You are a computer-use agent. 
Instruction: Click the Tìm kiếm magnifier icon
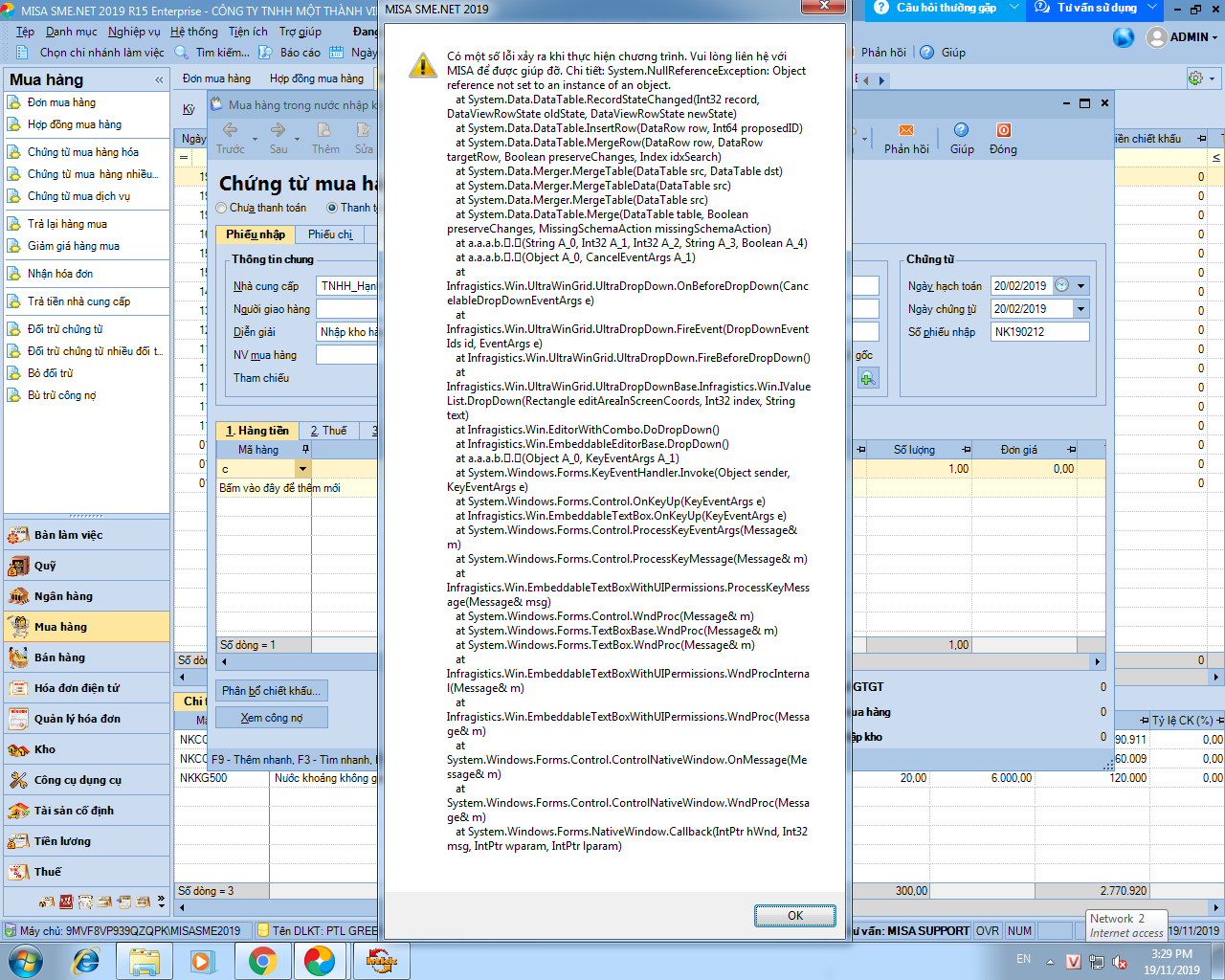(182, 53)
